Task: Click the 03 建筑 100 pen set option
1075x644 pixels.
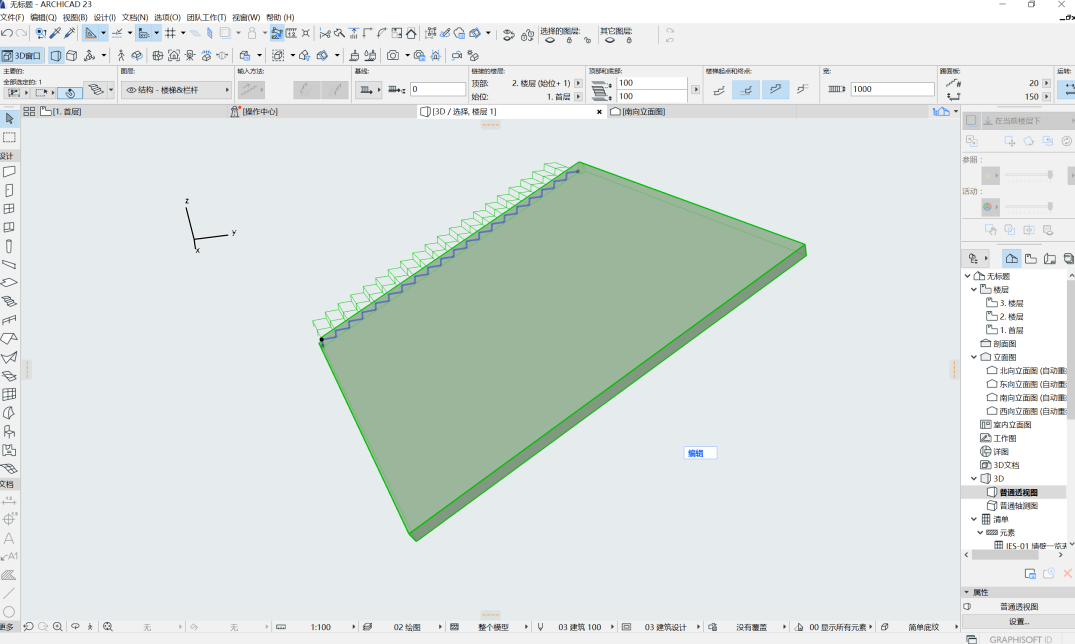Action: (579, 627)
